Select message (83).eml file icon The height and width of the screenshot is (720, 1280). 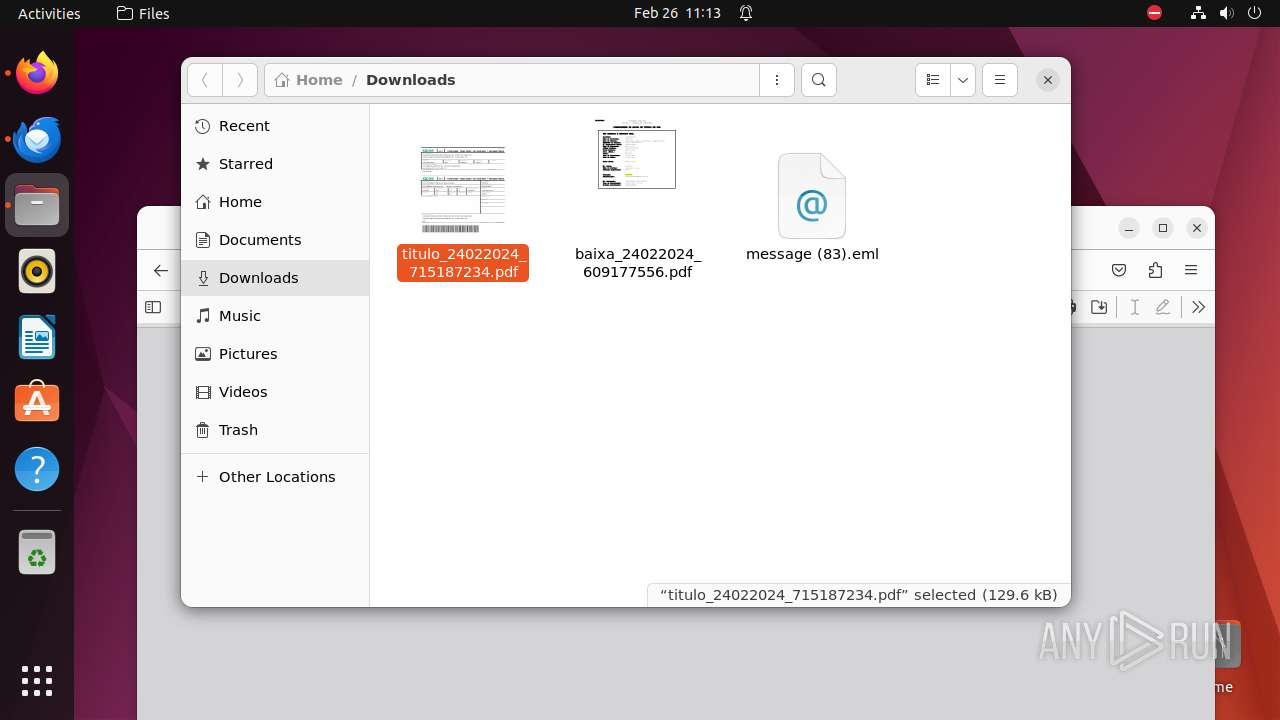coord(812,196)
